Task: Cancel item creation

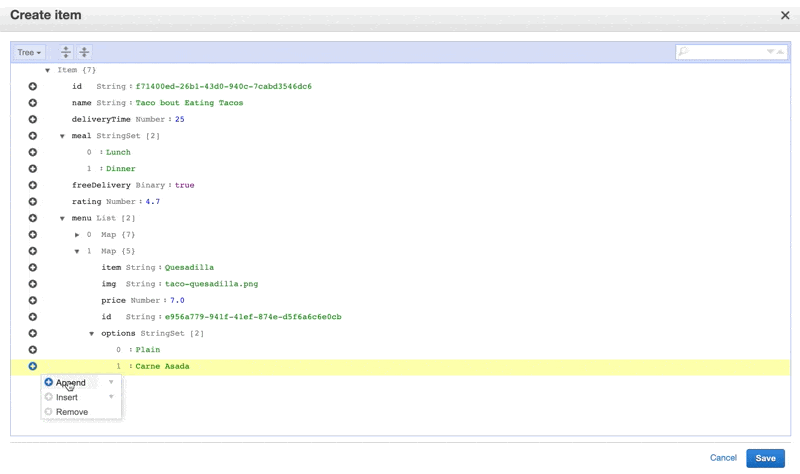Action: click(723, 458)
